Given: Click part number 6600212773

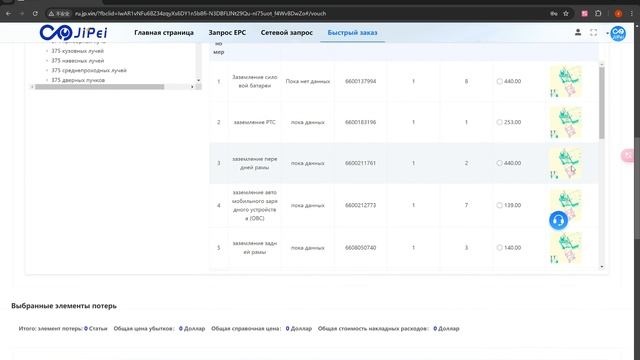Looking at the screenshot, I should pos(360,205).
